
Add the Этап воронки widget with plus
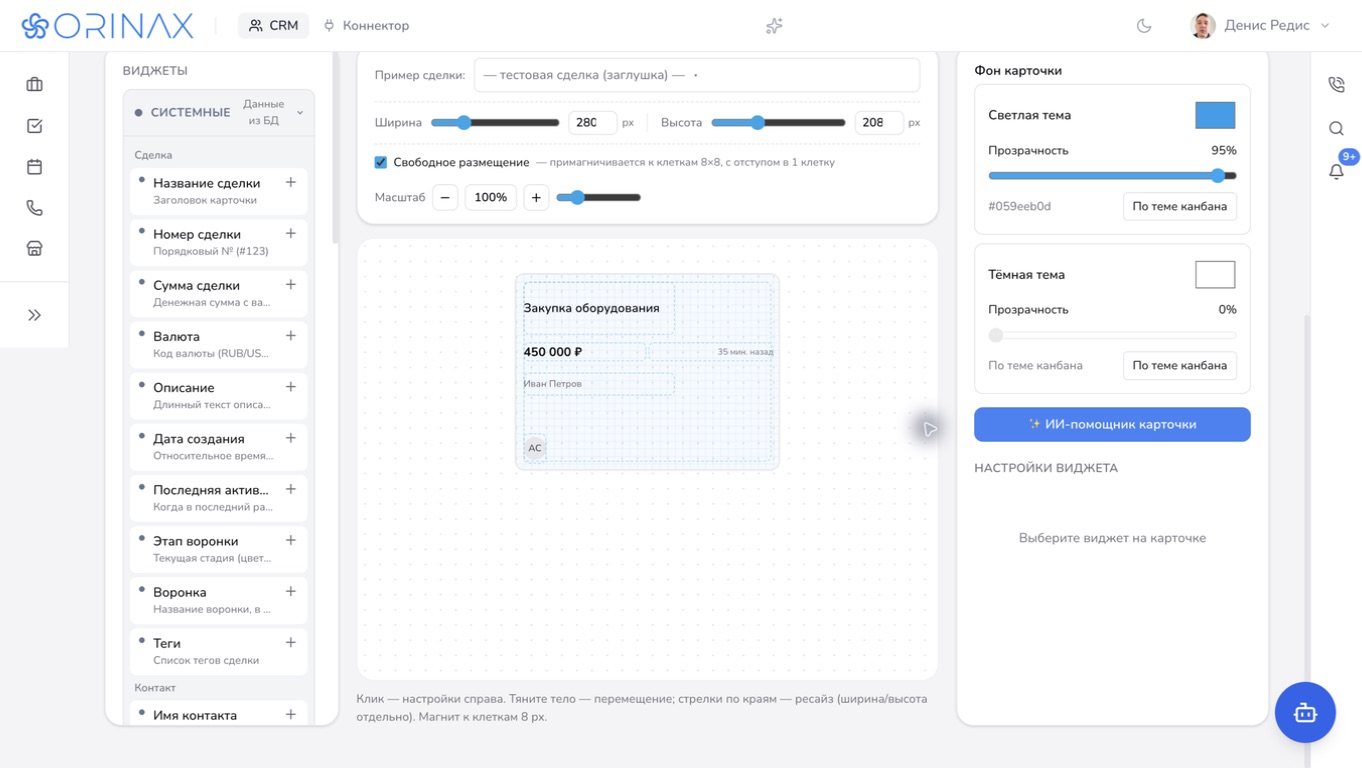tap(291, 540)
